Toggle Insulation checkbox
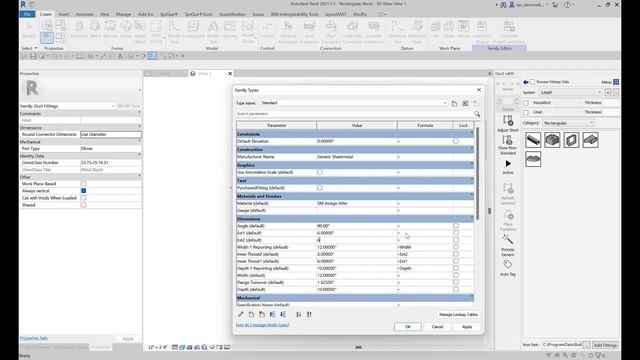640x360 pixels. pyautogui.click(x=526, y=103)
